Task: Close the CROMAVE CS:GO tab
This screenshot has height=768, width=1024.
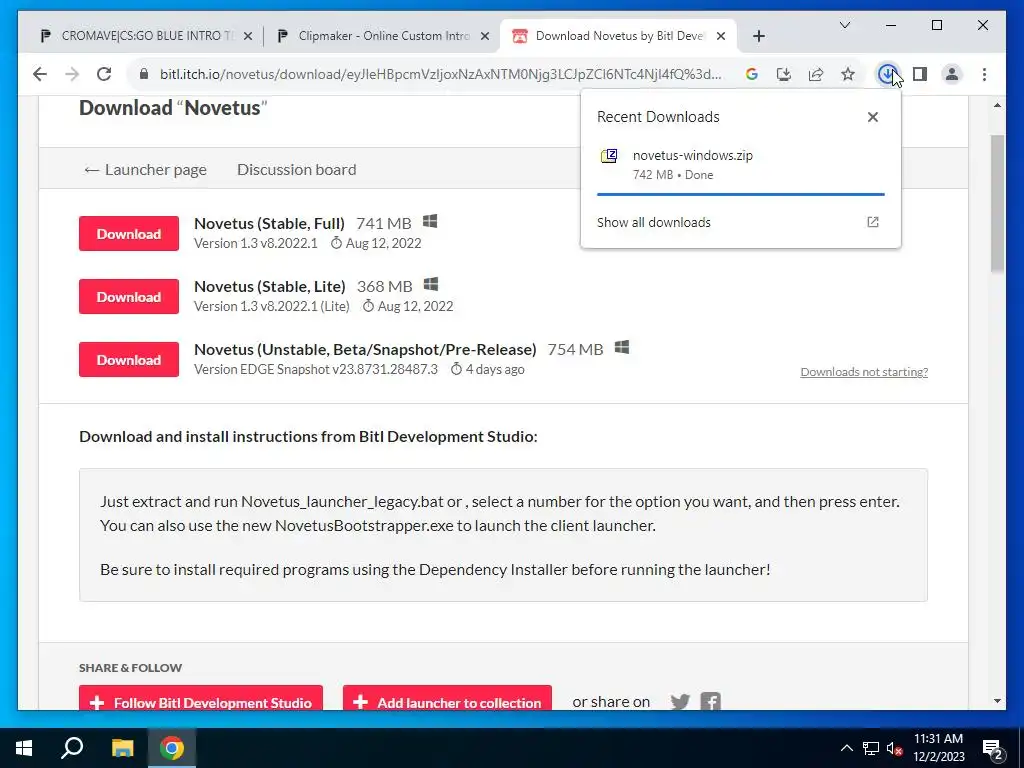Action: (248, 36)
